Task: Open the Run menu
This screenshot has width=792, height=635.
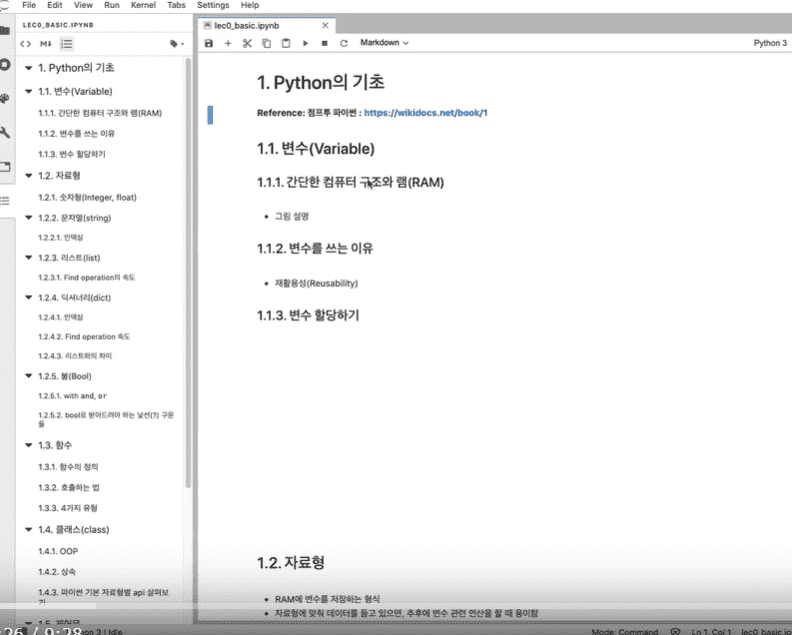Action: (112, 5)
